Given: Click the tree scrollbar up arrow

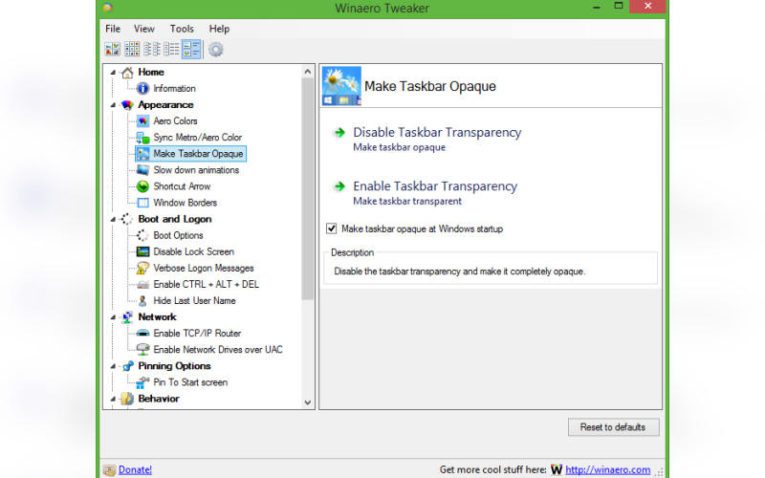Looking at the screenshot, I should [307, 72].
